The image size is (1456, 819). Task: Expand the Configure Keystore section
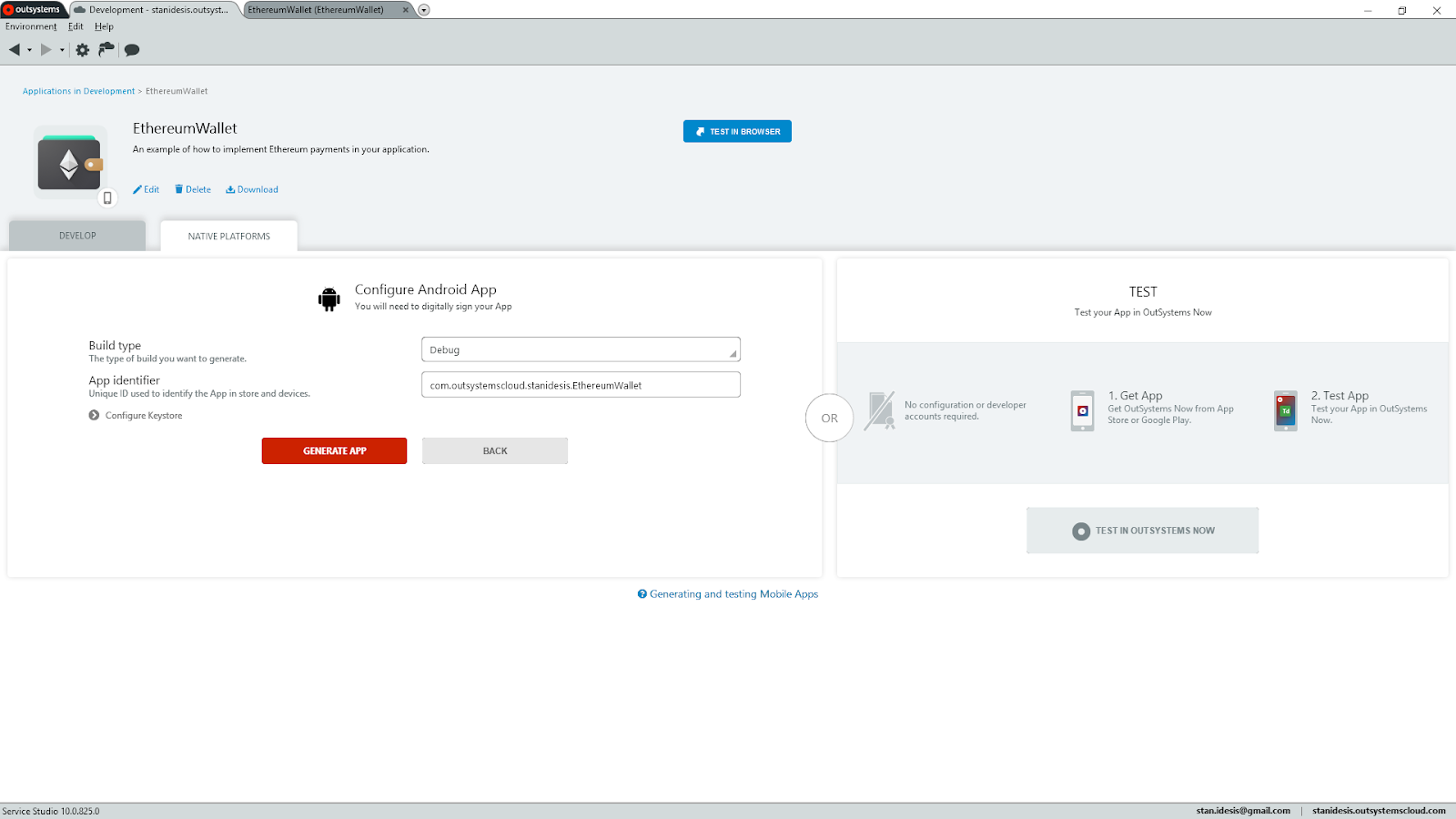click(94, 415)
